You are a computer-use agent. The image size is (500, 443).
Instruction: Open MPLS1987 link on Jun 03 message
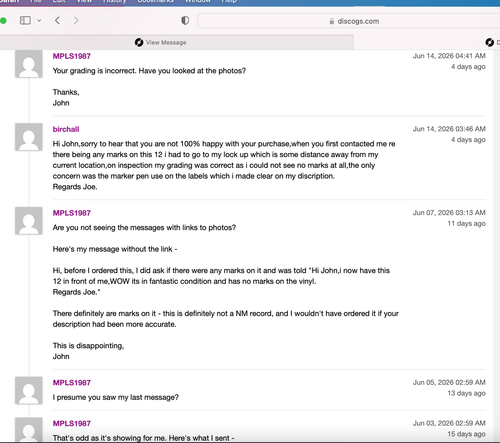pyautogui.click(x=72, y=423)
